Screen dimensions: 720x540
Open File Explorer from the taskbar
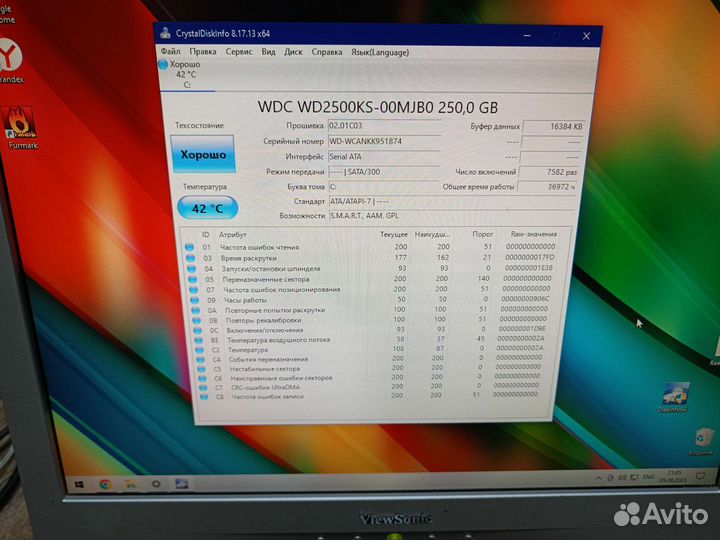(130, 484)
